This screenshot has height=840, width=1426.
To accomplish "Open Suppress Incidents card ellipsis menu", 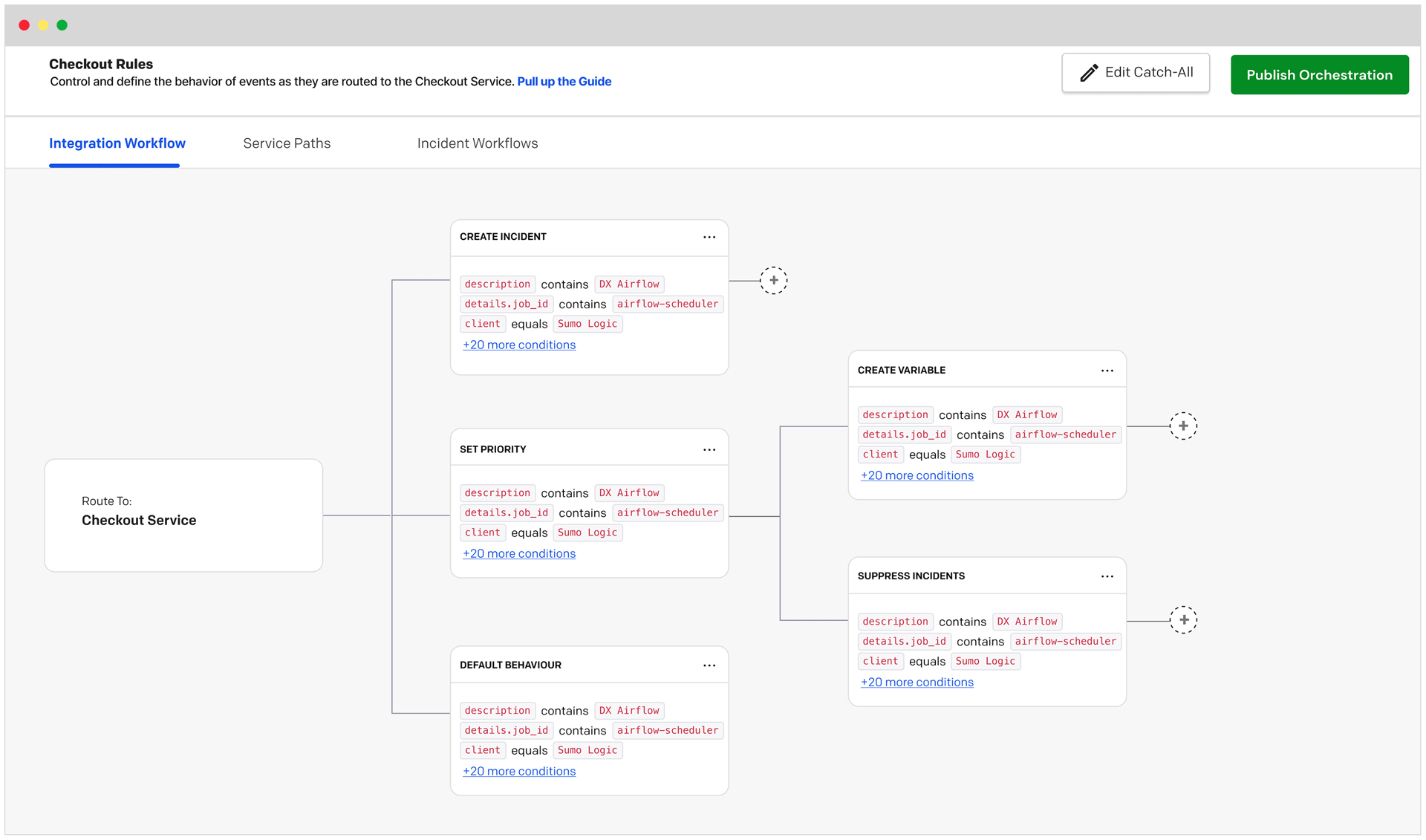I will 1107,576.
